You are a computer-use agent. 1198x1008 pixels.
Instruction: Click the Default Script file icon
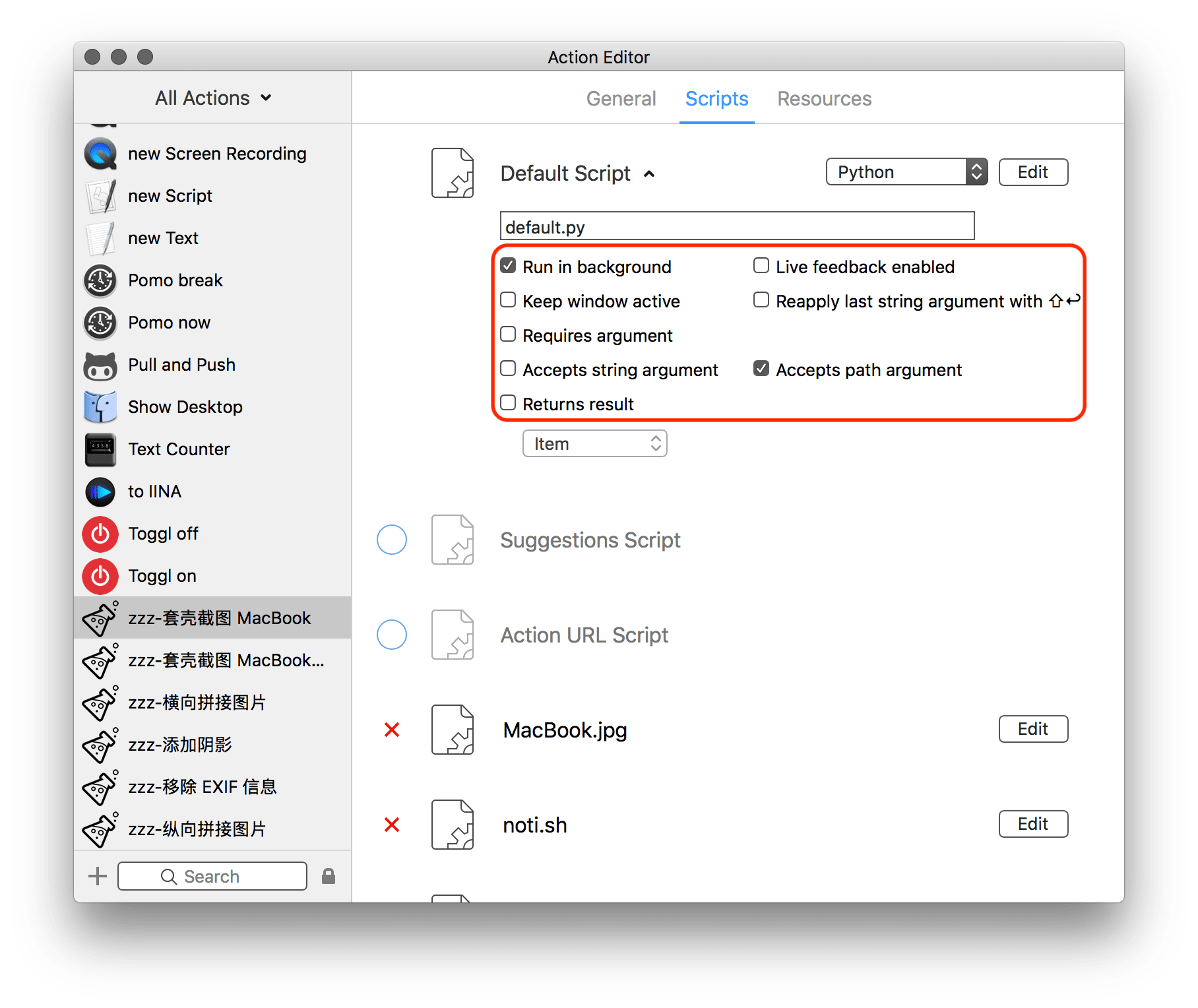click(x=453, y=173)
